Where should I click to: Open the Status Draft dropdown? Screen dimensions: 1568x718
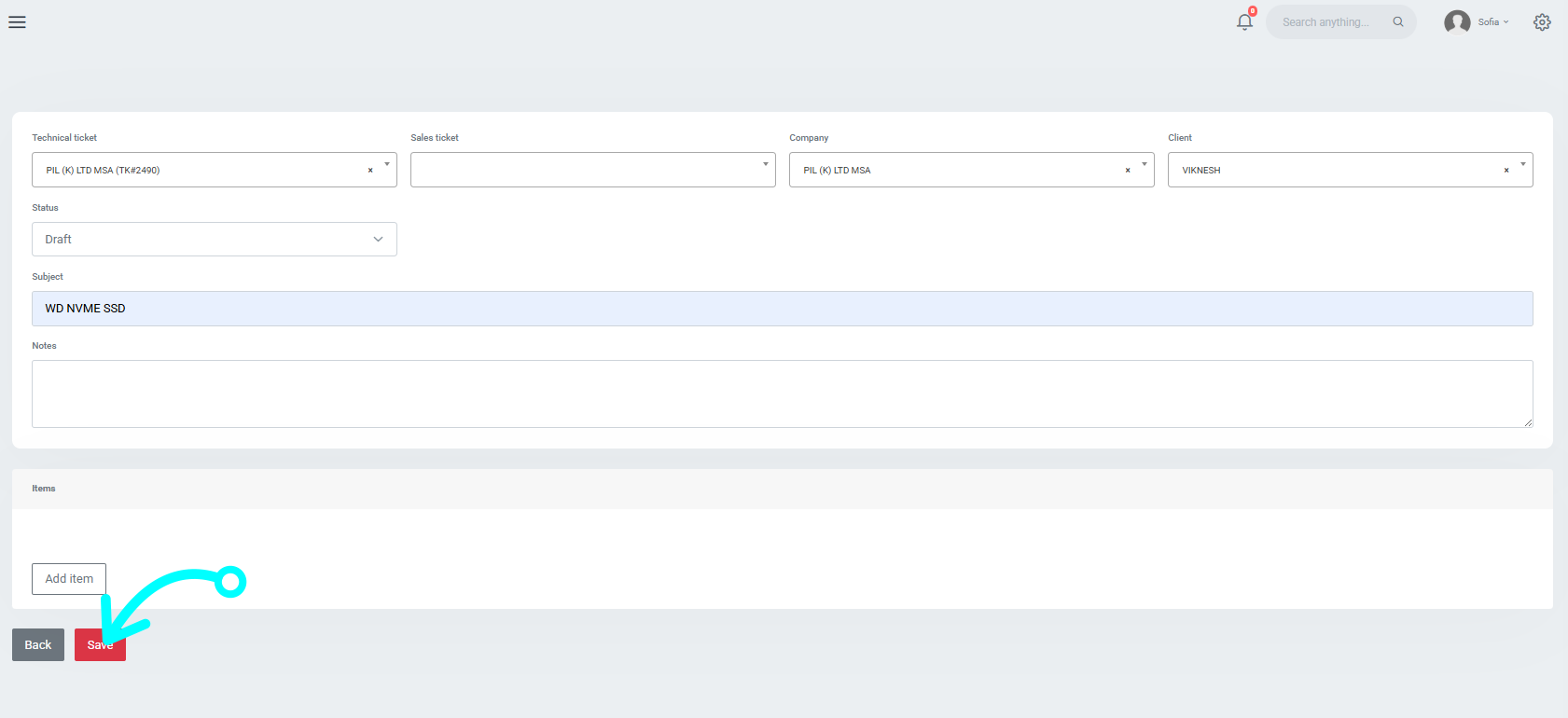coord(214,240)
